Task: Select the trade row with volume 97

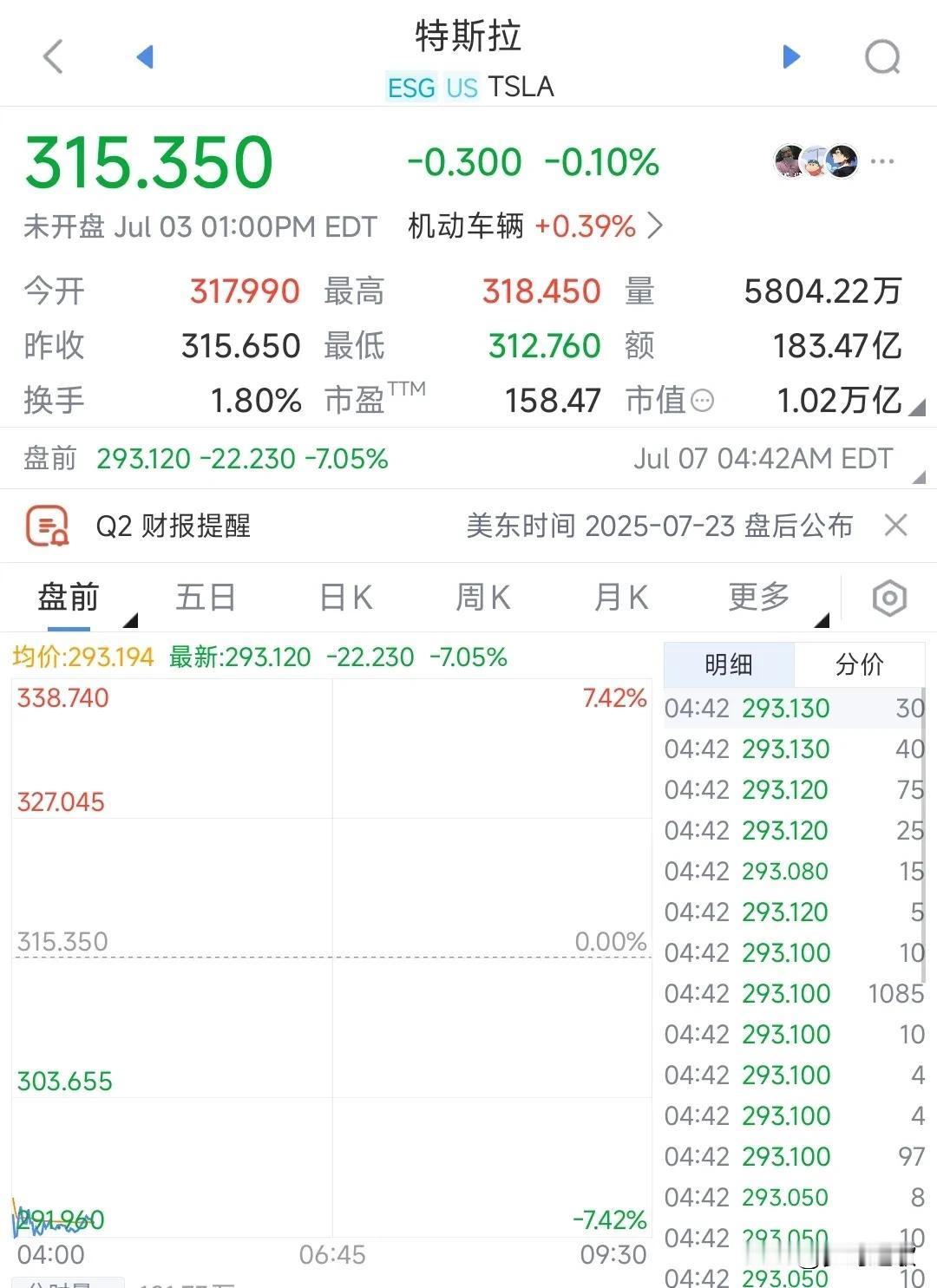Action: pos(795,1156)
